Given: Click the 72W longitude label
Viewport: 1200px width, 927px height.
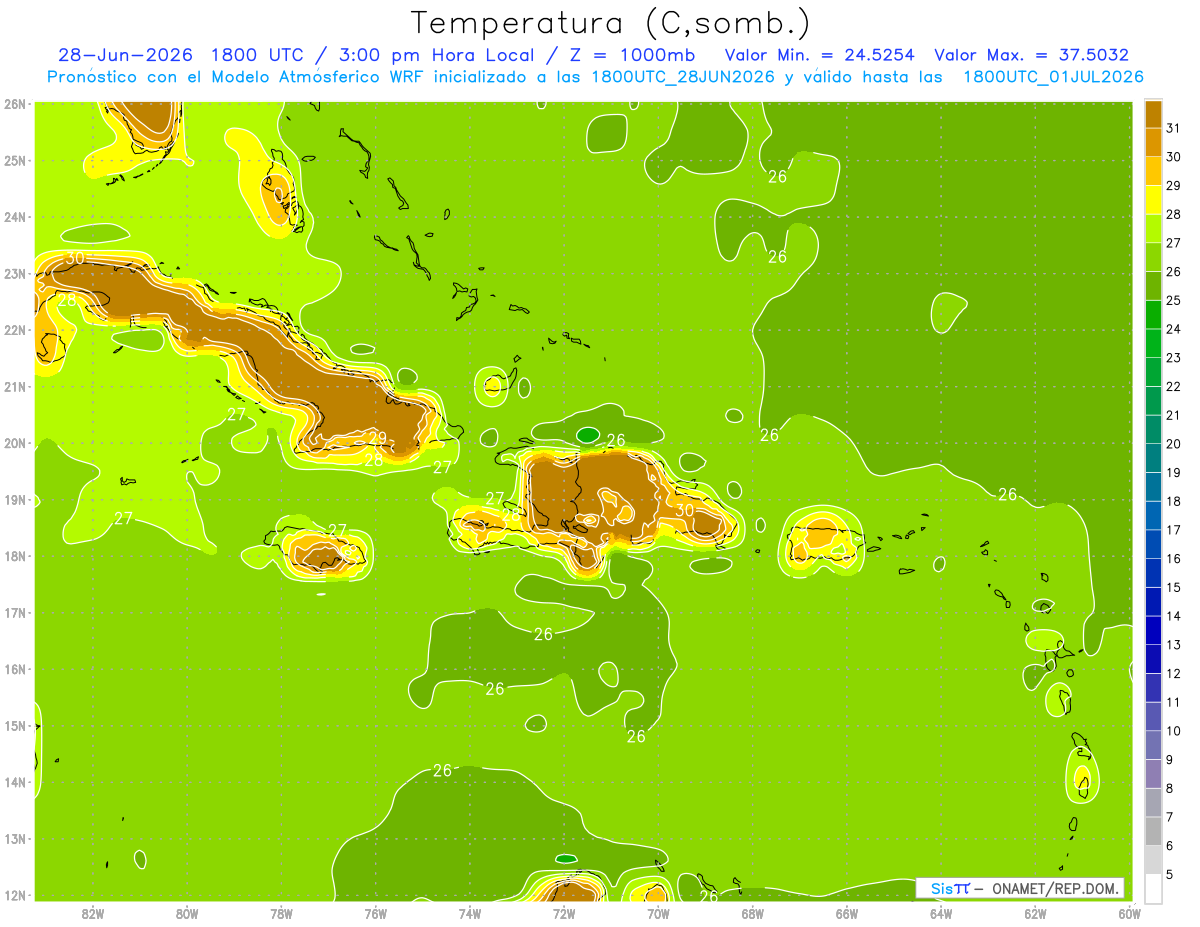Looking at the screenshot, I should [x=564, y=913].
